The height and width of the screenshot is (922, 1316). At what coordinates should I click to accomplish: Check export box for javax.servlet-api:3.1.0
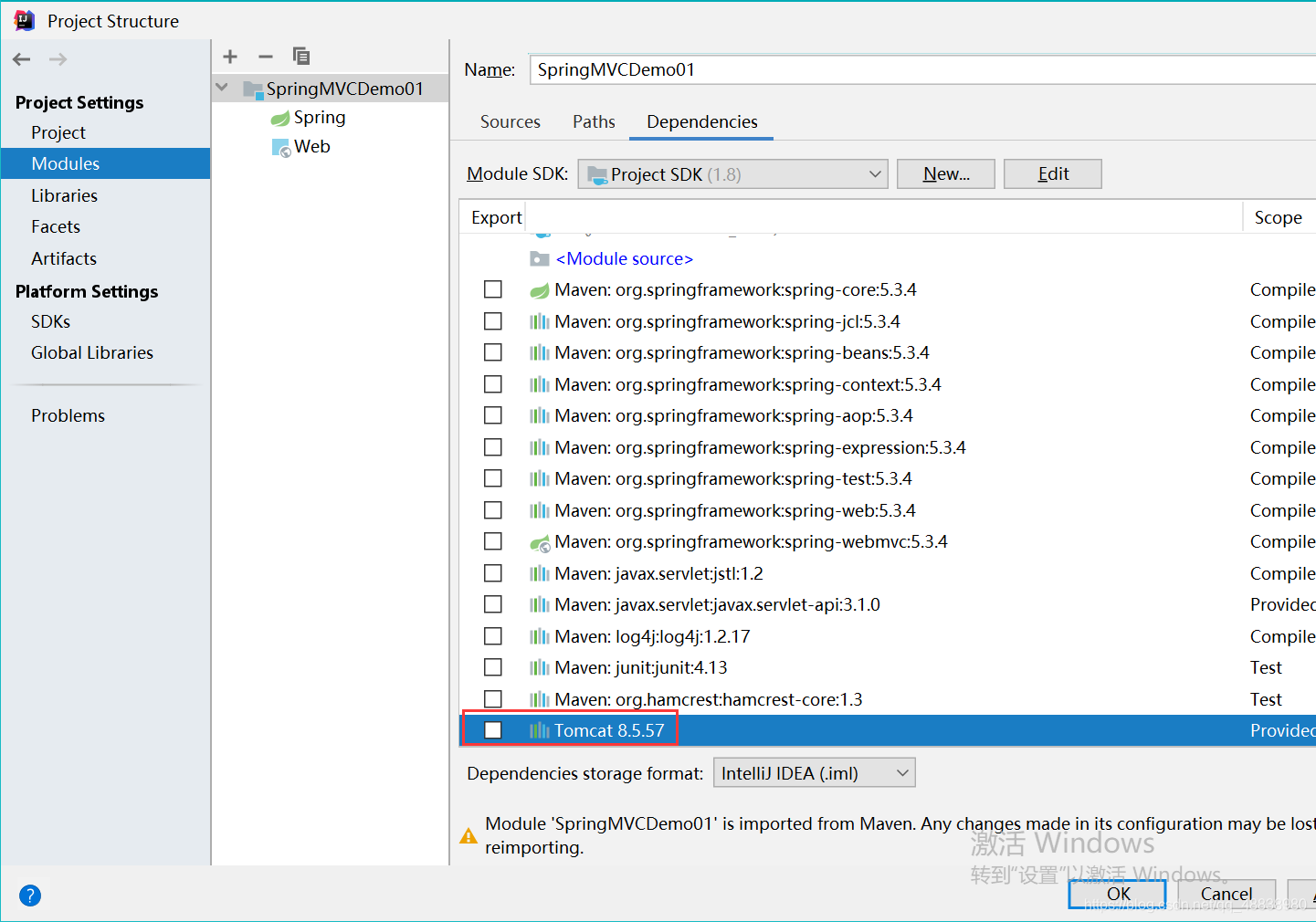click(493, 604)
